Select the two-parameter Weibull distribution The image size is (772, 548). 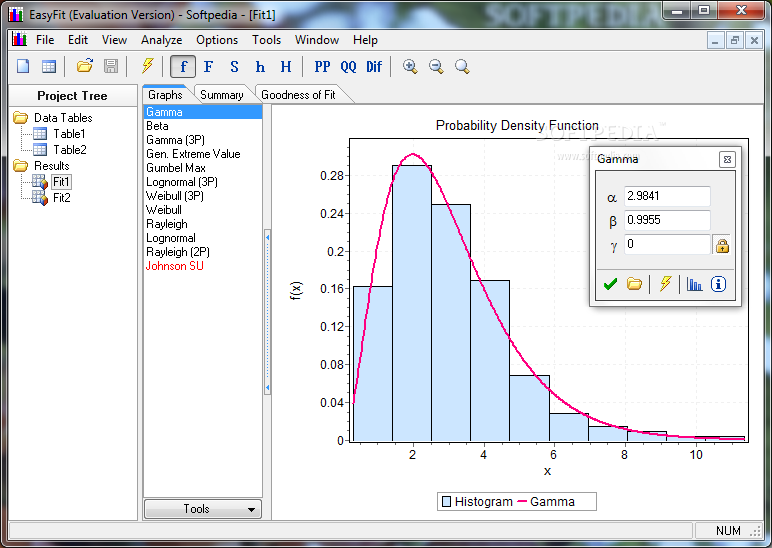[203, 210]
